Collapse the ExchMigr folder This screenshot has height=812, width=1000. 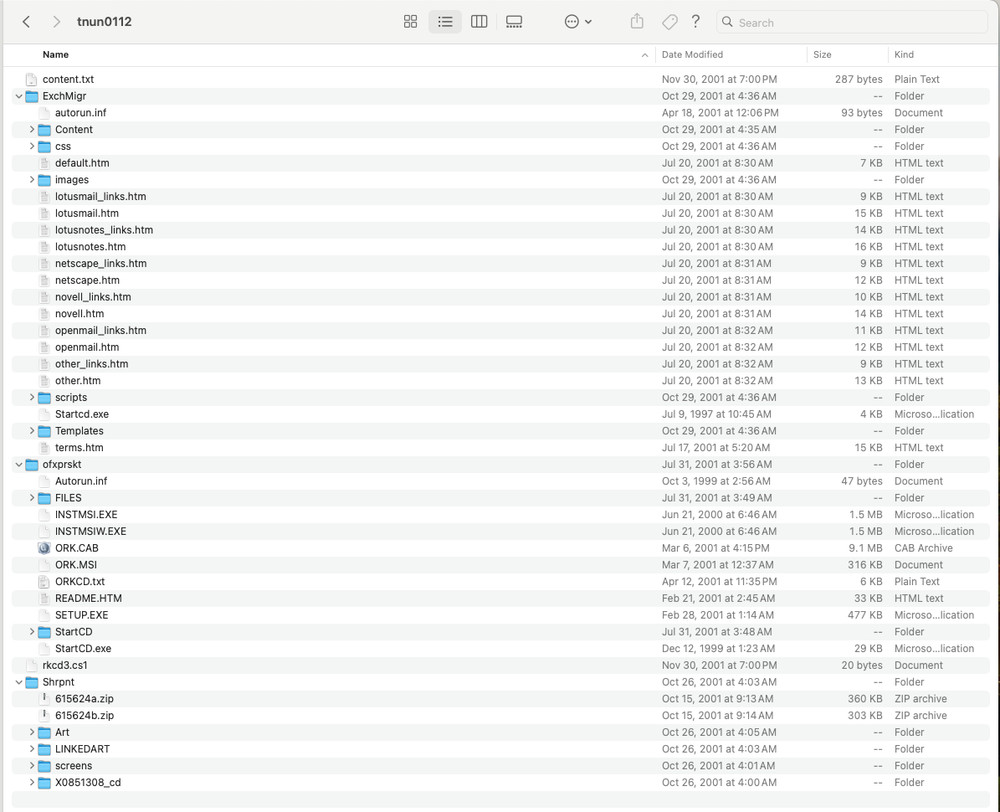tap(19, 96)
